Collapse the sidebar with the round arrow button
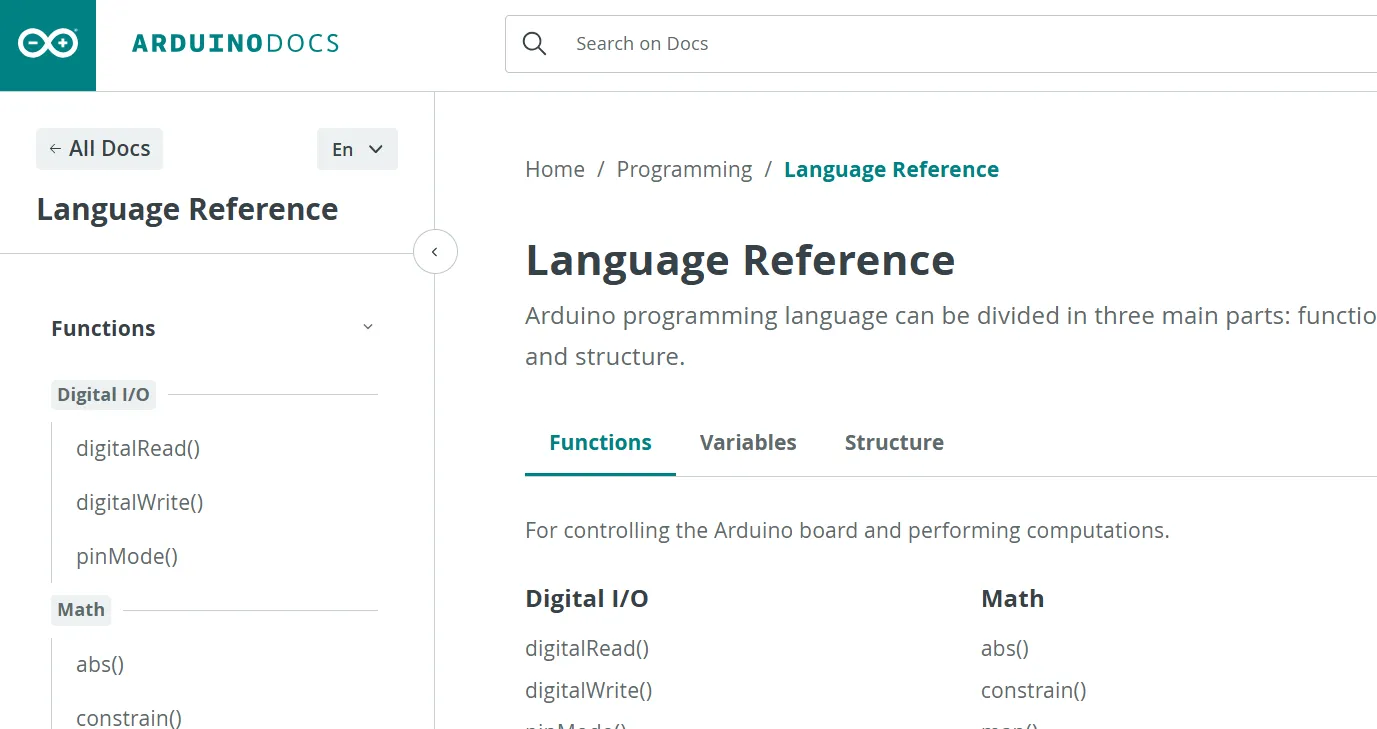The height and width of the screenshot is (729, 1377). 435,252
